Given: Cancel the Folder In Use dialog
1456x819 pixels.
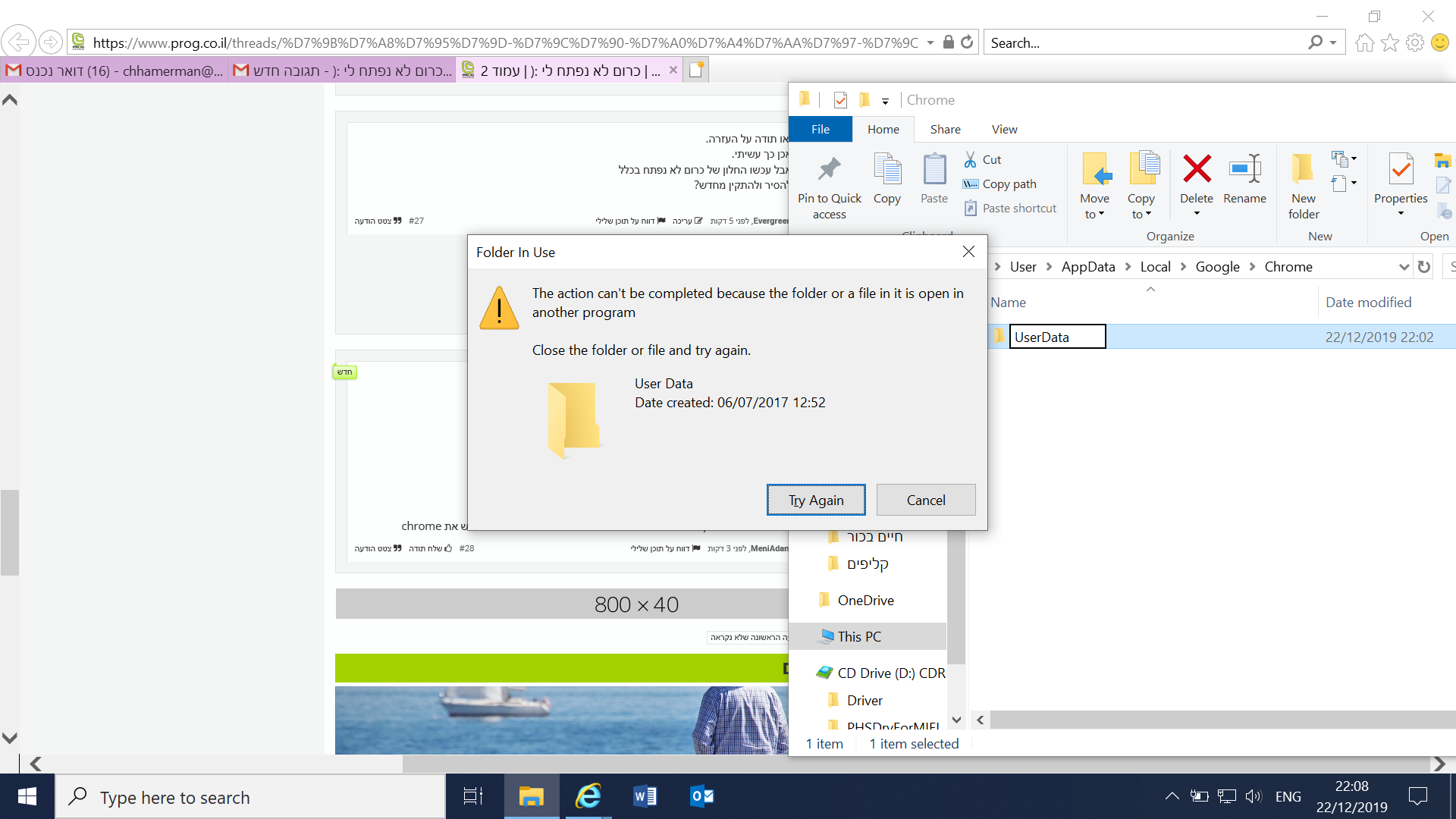Looking at the screenshot, I should 925,500.
